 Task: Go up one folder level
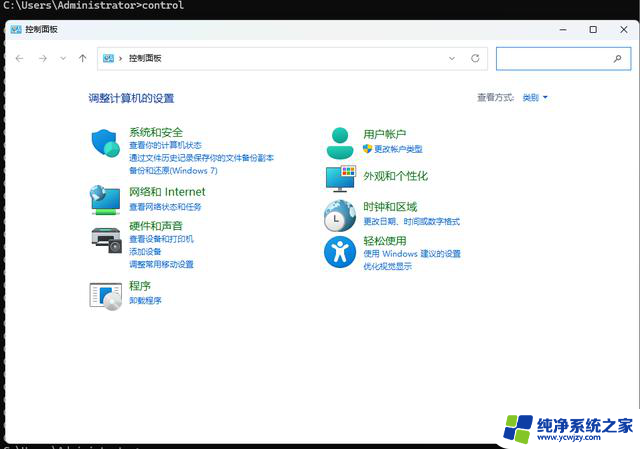pos(82,58)
